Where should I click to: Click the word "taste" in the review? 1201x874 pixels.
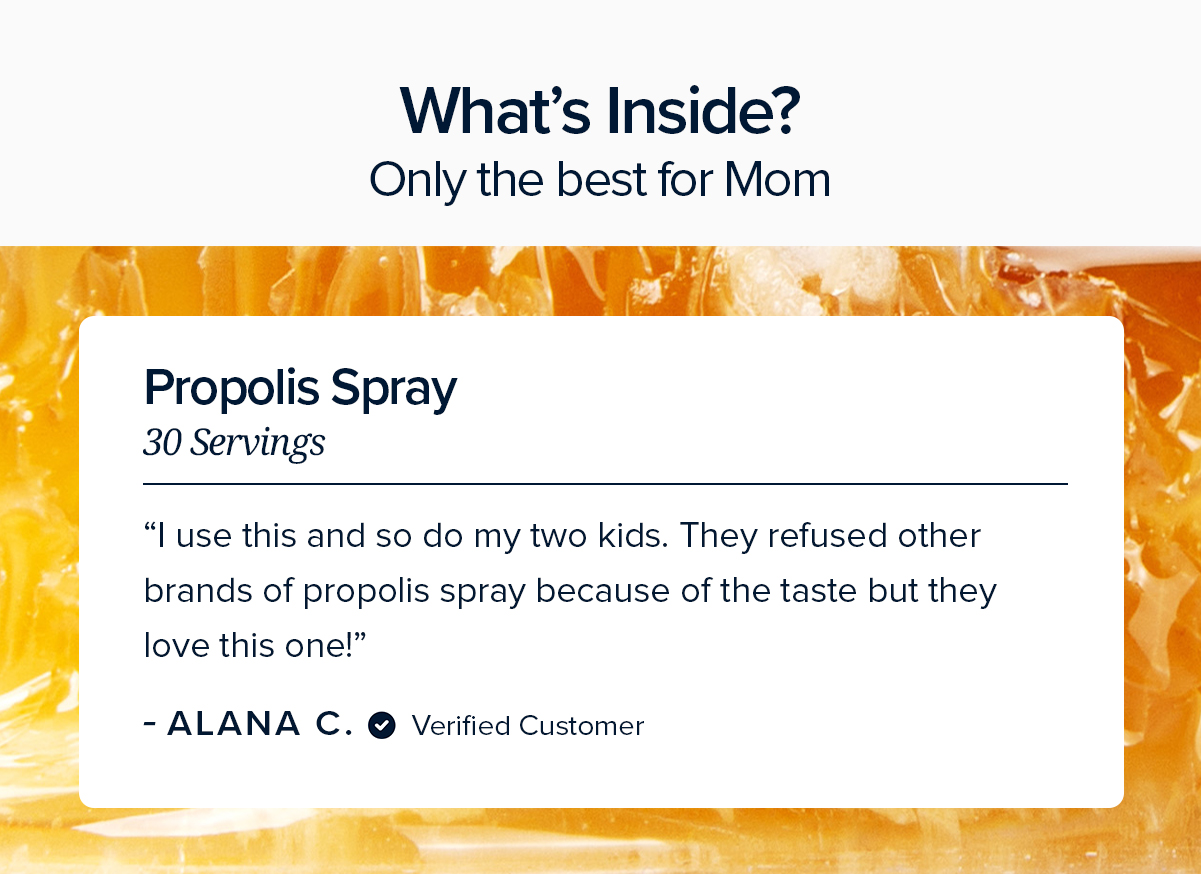[810, 591]
